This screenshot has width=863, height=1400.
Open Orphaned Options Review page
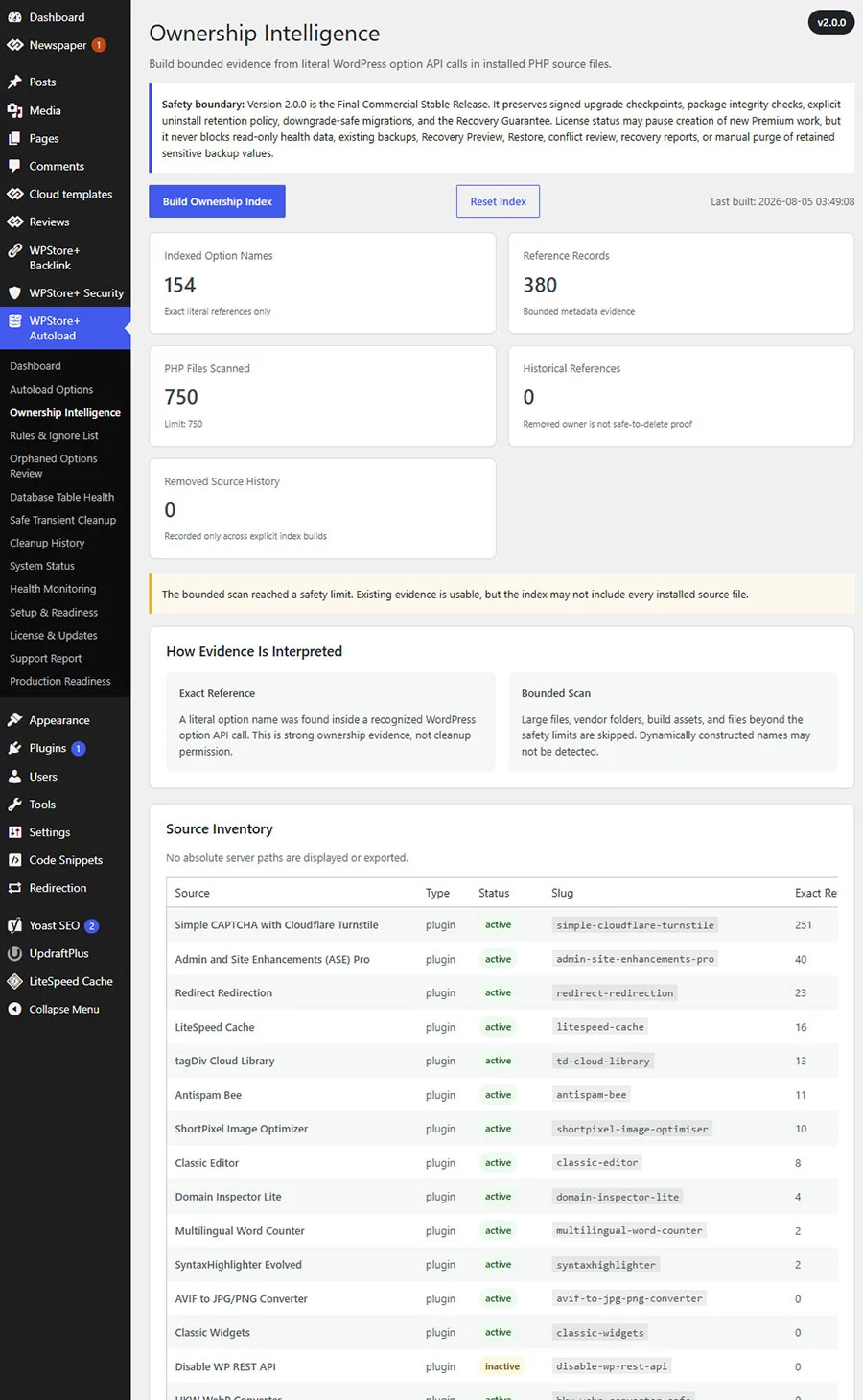pyautogui.click(x=54, y=466)
